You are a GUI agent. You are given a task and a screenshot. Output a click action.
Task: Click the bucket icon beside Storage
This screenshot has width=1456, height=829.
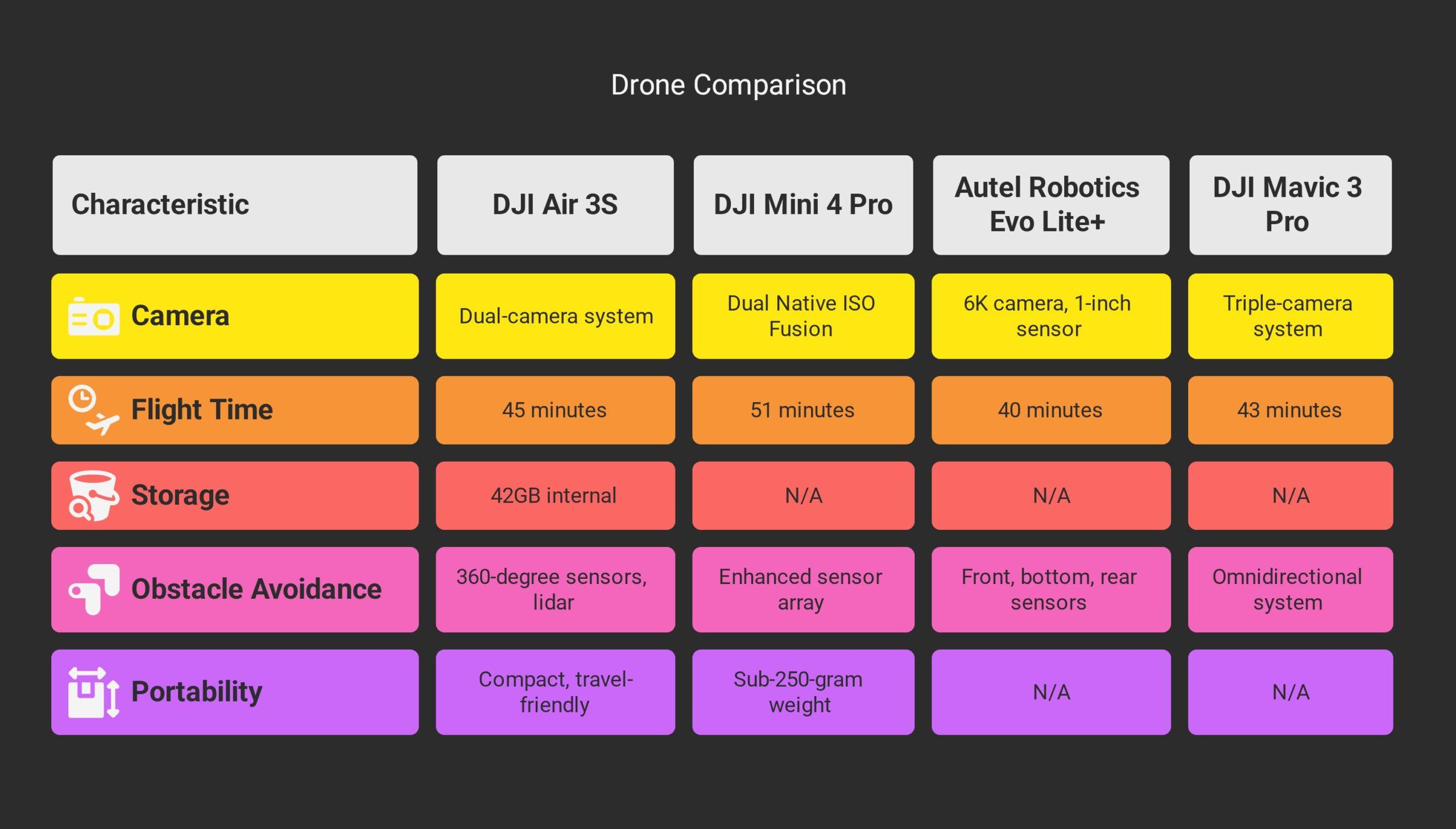93,495
